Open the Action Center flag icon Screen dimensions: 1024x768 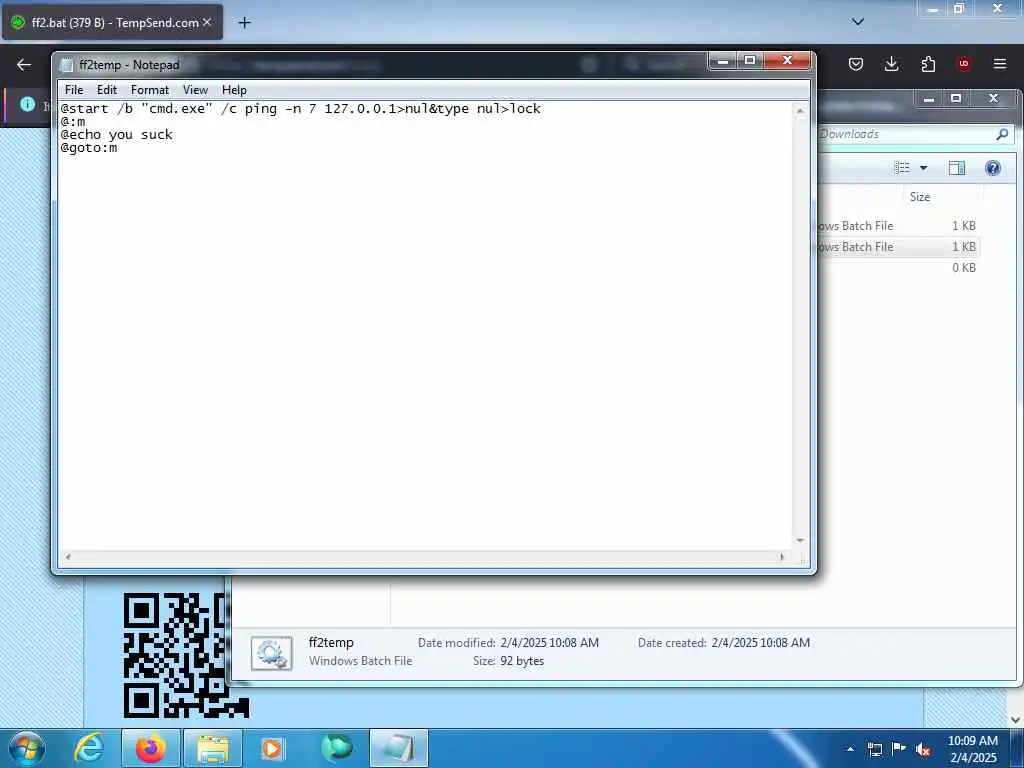[899, 749]
